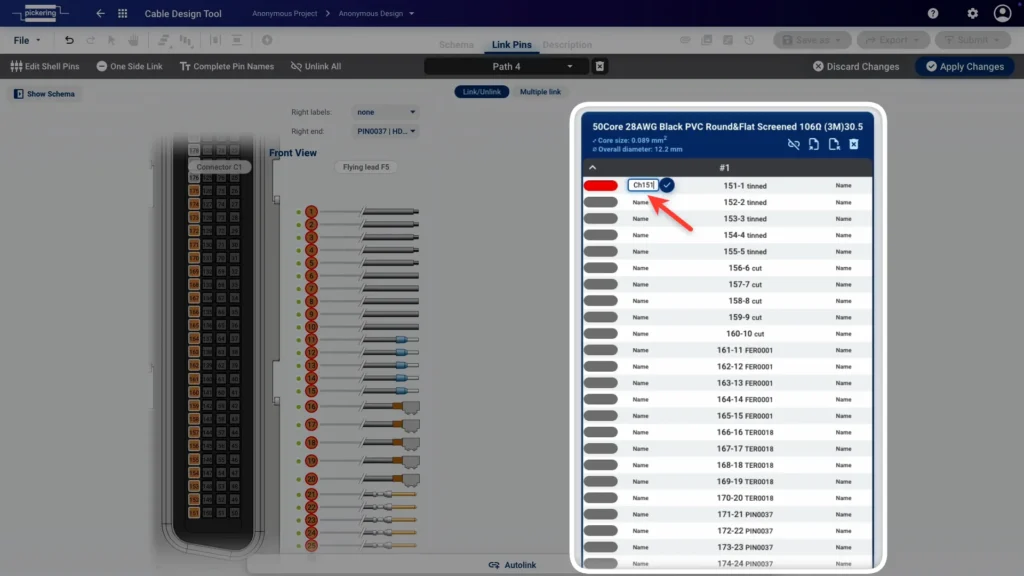Click the Connector C1 label
The image size is (1024, 576).
(219, 167)
